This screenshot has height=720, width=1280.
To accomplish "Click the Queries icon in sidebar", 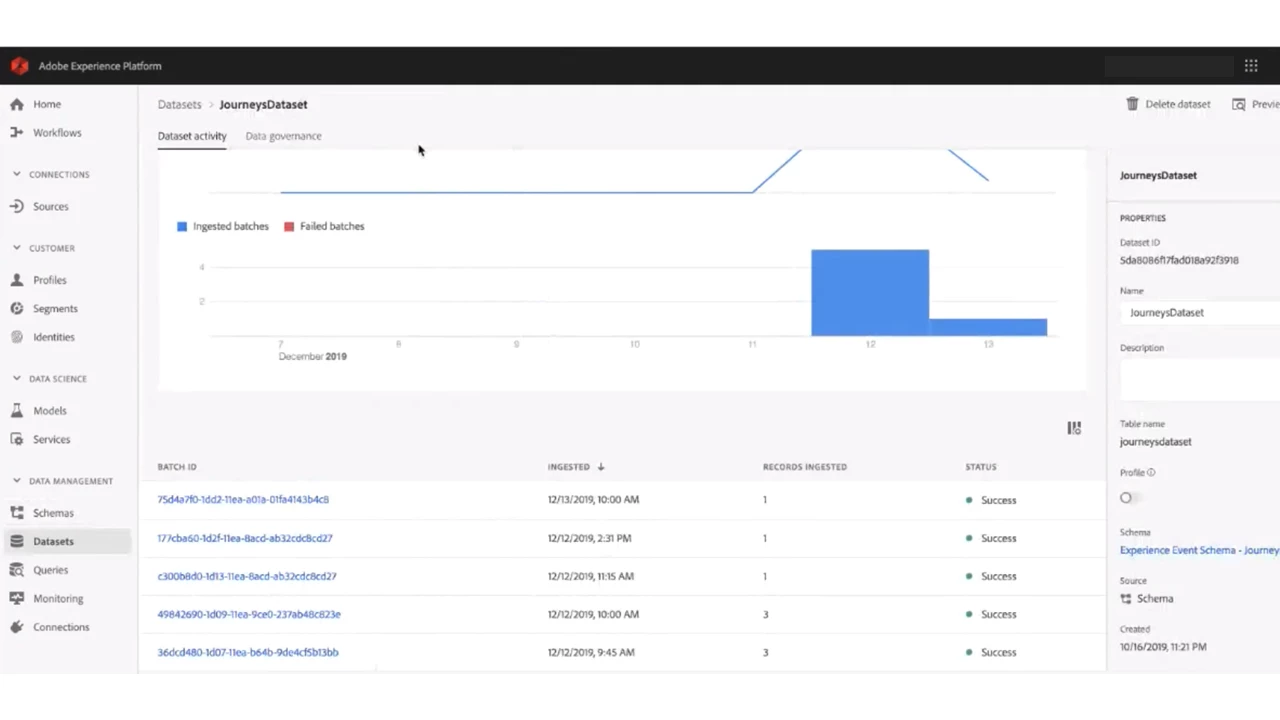I will pos(17,570).
